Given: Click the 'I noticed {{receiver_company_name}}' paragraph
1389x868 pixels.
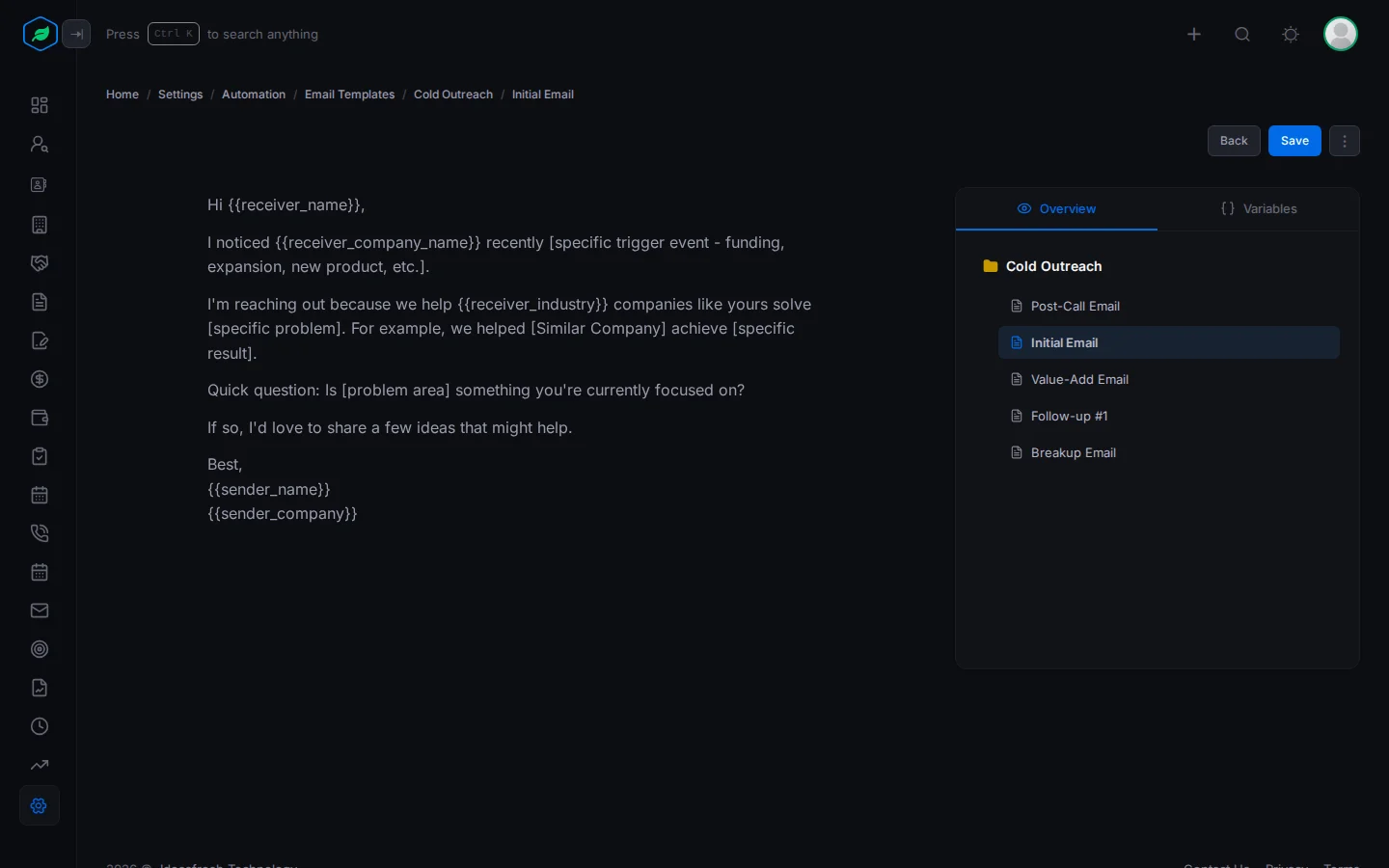Looking at the screenshot, I should (496, 255).
